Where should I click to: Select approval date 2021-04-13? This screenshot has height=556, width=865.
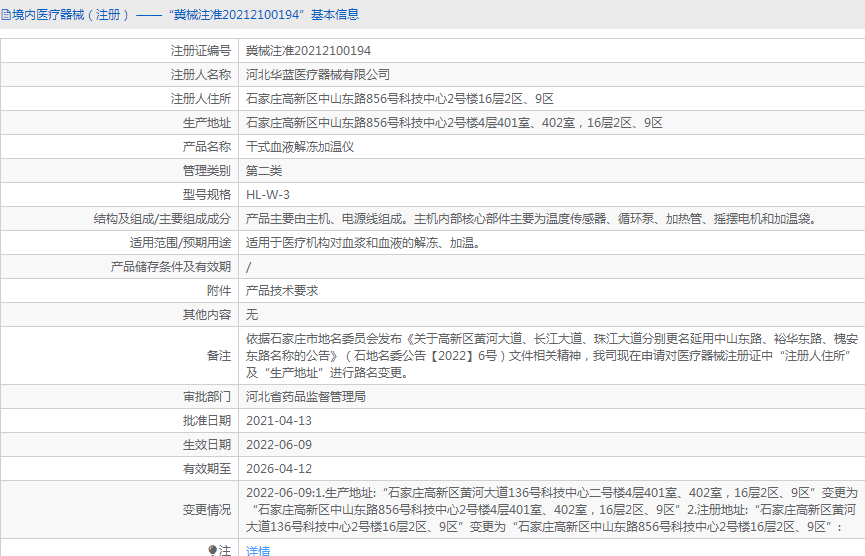pos(279,421)
